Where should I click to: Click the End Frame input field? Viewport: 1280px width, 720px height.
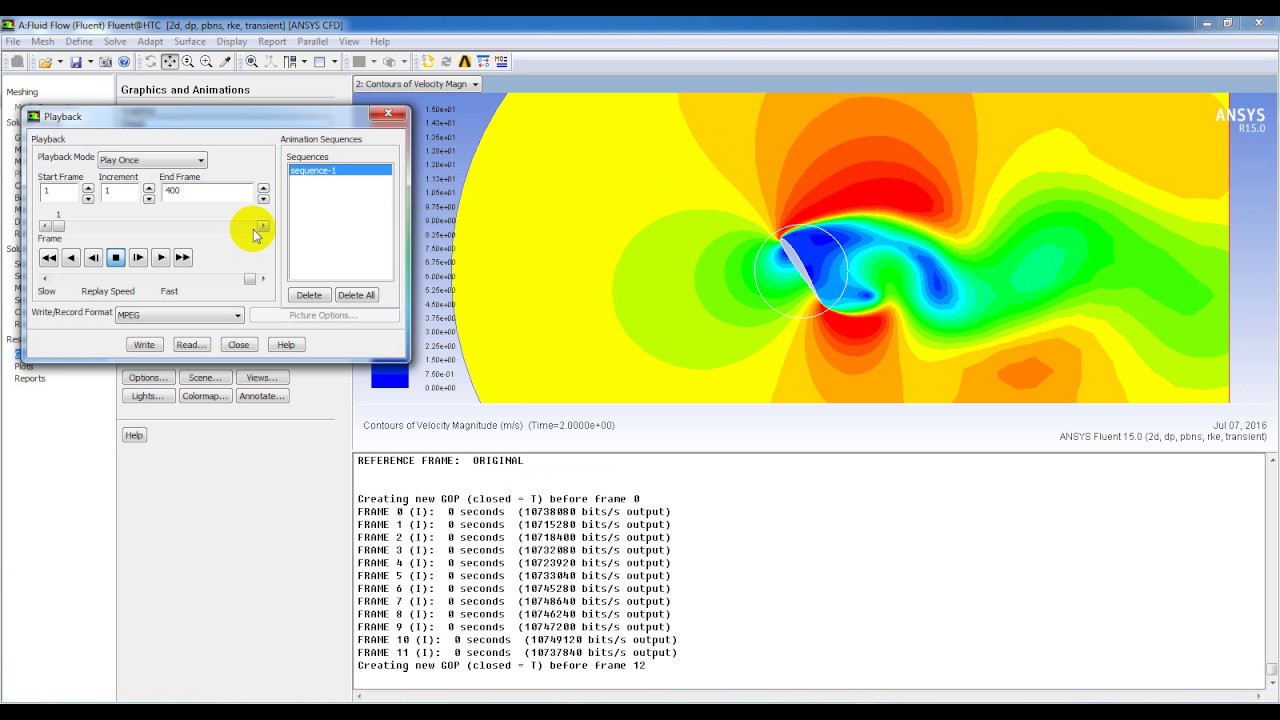coord(207,191)
